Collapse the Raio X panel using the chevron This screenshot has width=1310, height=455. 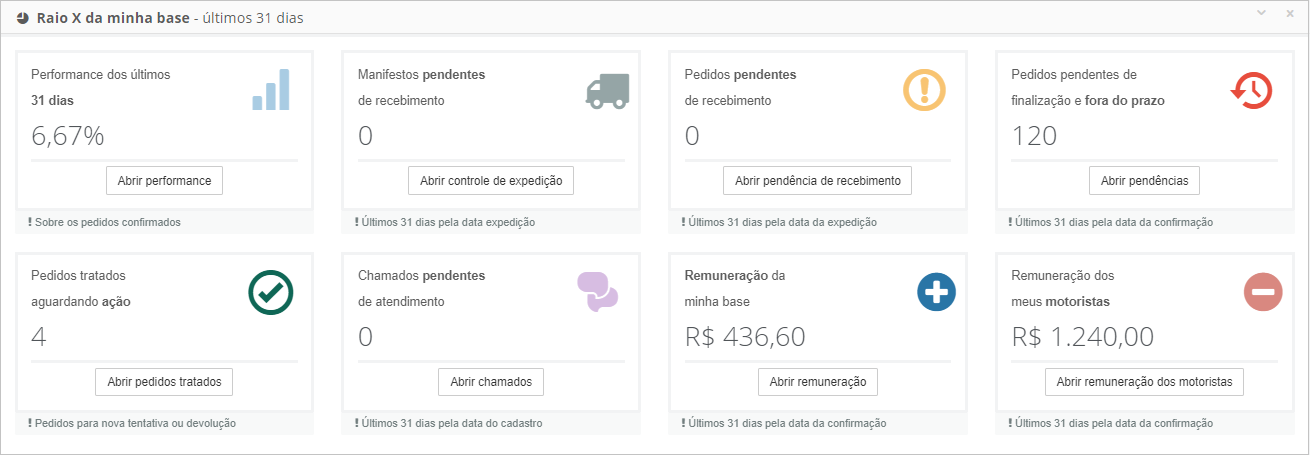click(1262, 12)
